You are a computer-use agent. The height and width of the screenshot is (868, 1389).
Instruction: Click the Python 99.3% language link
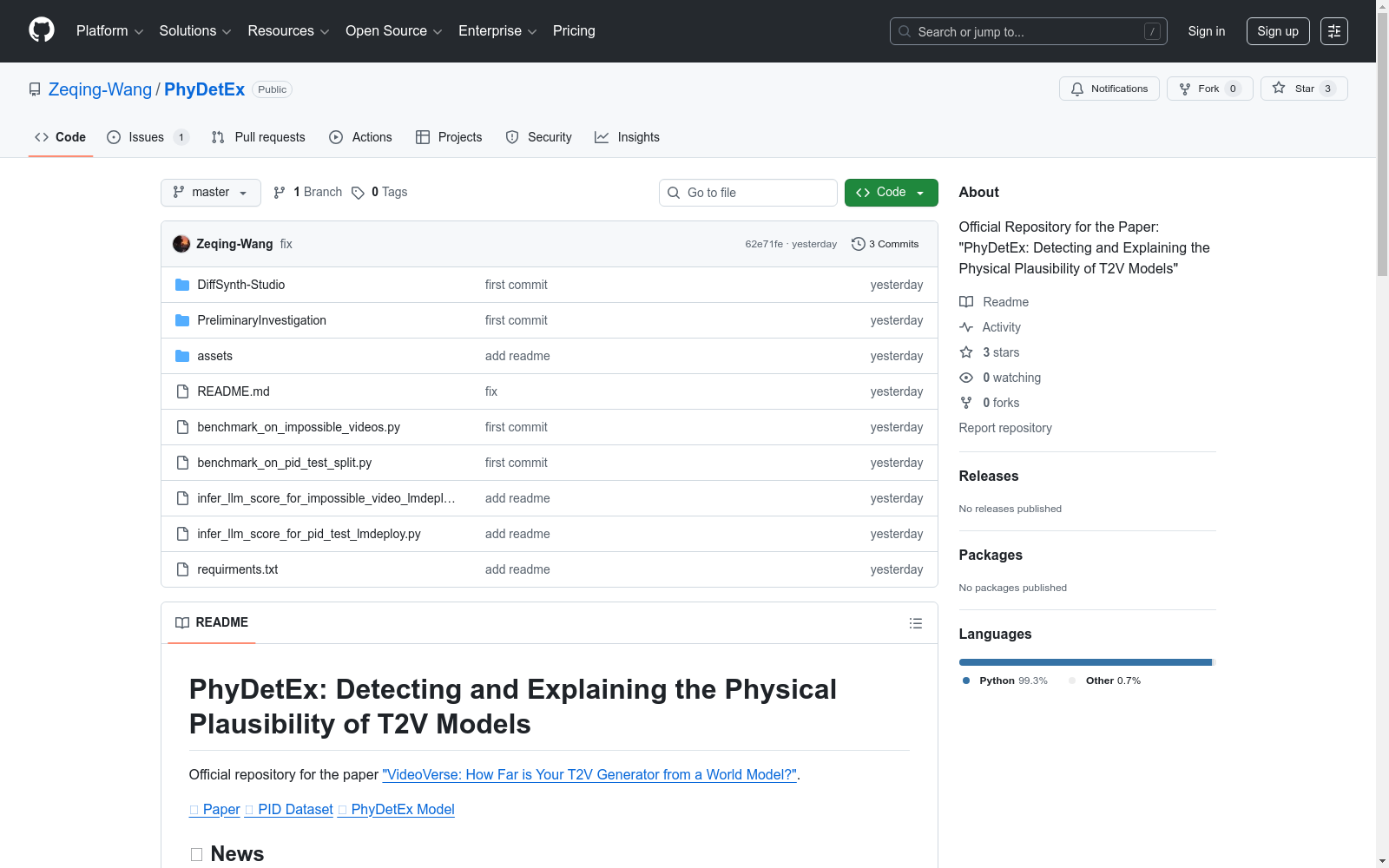pyautogui.click(x=1005, y=681)
